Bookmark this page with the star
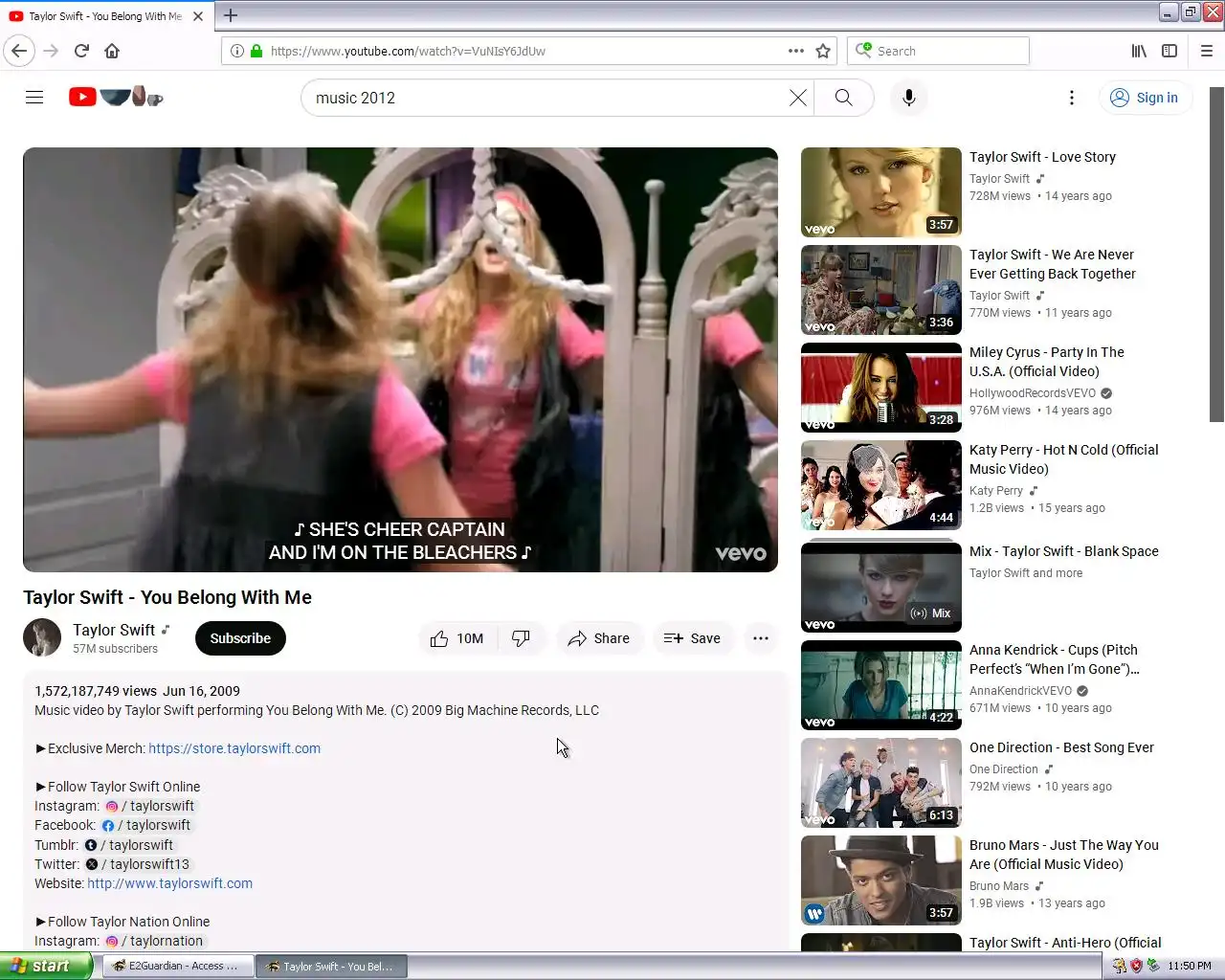 click(x=823, y=51)
